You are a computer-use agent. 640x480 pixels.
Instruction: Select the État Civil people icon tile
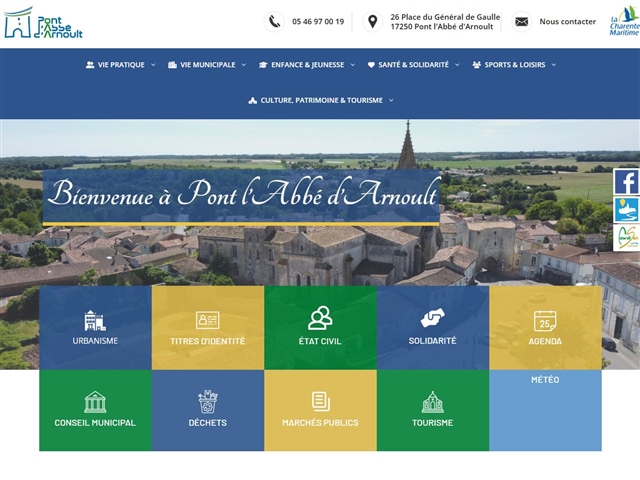click(x=320, y=327)
